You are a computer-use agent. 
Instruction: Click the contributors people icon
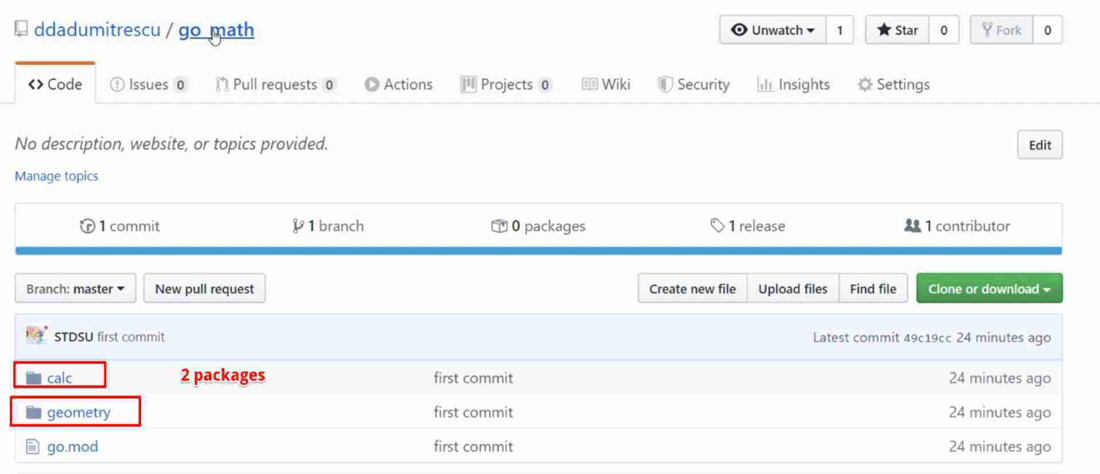[912, 226]
